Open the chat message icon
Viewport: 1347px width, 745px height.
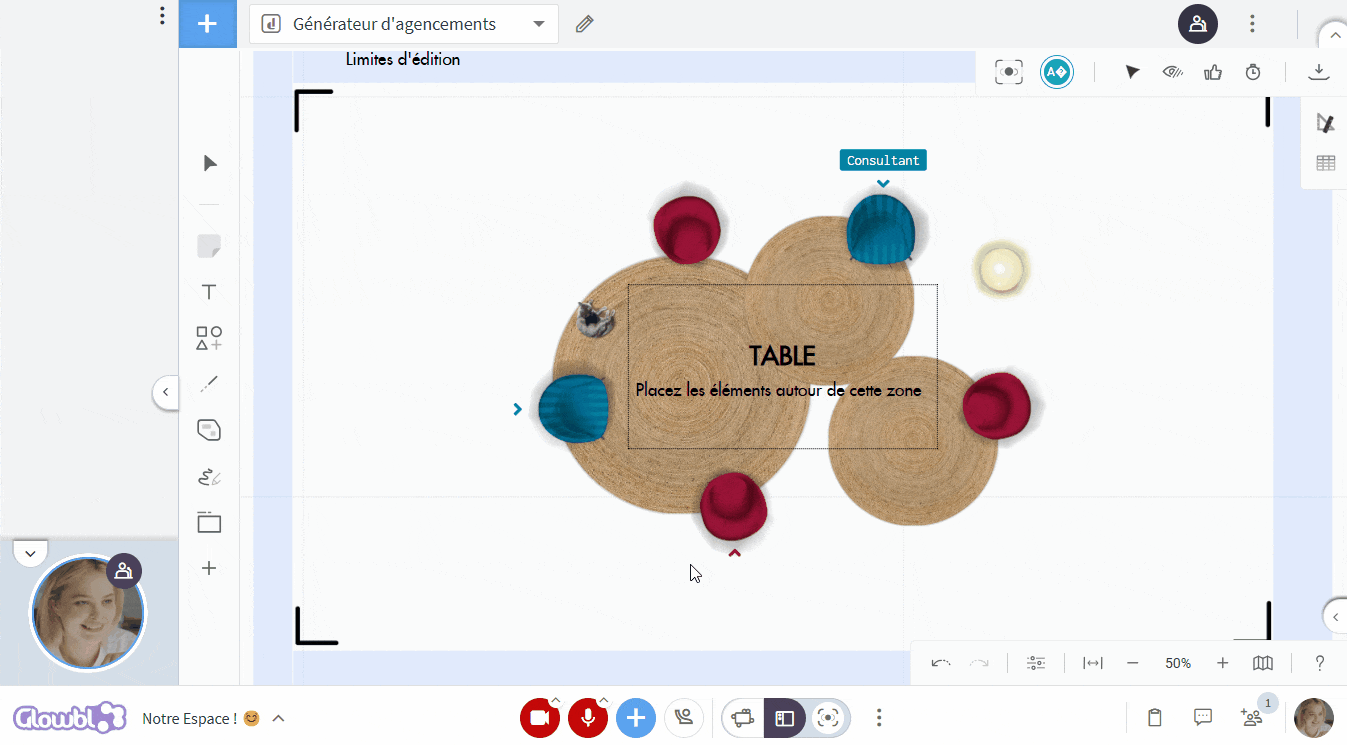click(1203, 717)
